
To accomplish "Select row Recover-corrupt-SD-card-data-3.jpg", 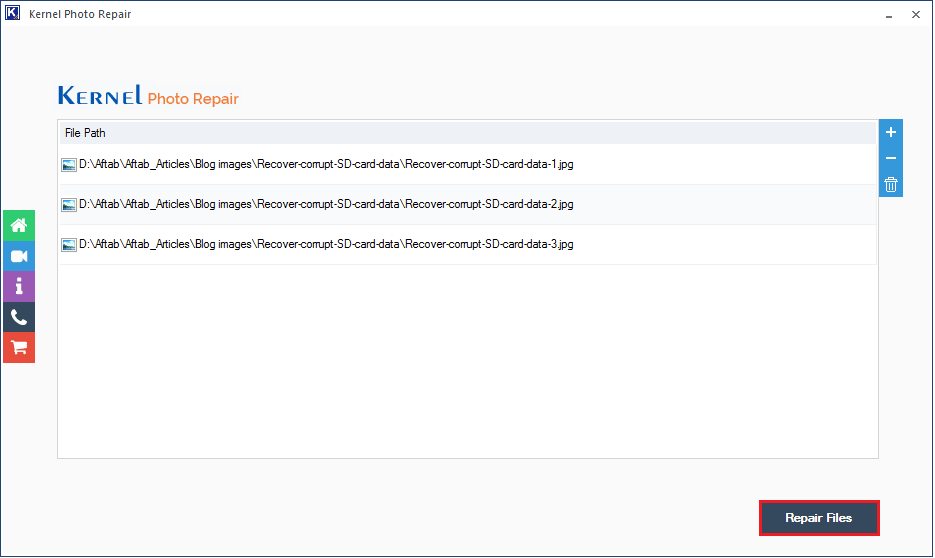I will pos(468,244).
